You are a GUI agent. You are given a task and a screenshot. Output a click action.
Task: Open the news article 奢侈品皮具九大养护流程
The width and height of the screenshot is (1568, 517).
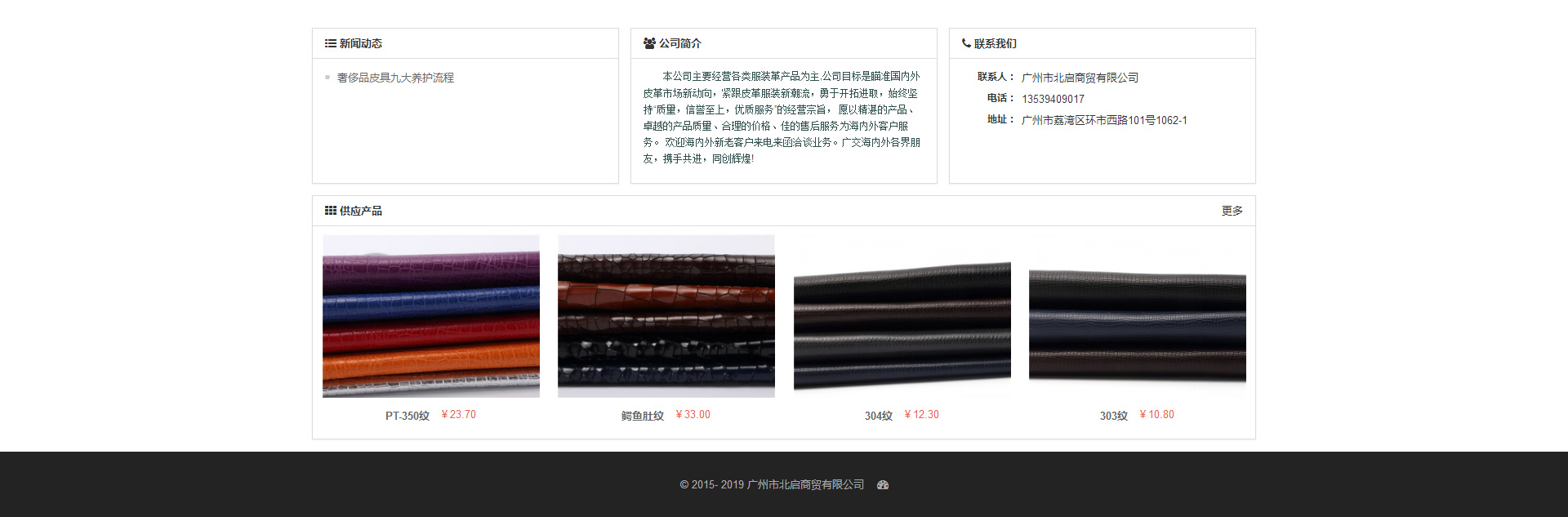[x=395, y=78]
